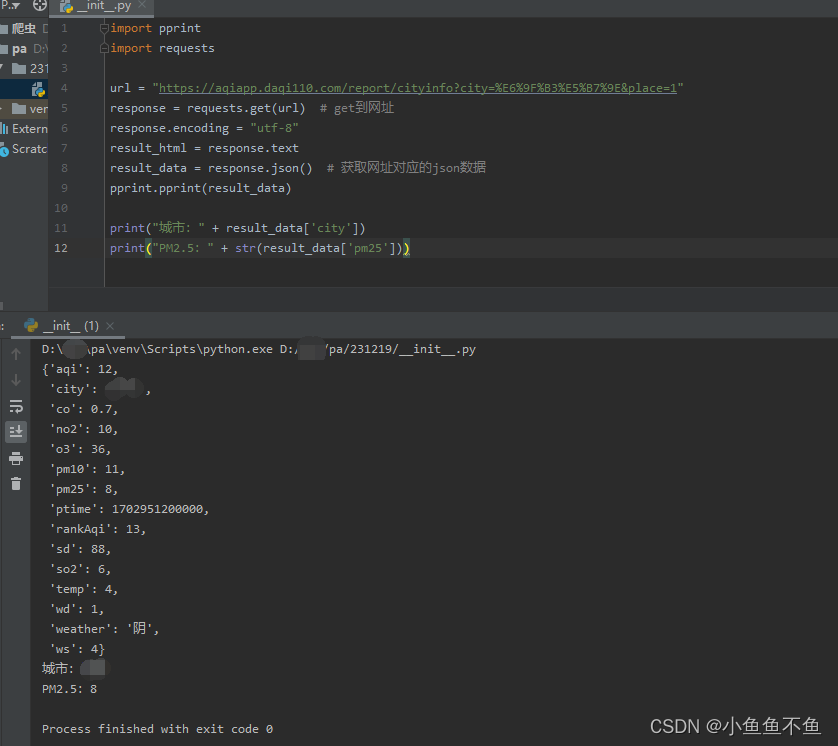This screenshot has height=746, width=838.
Task: Click the 'result_html = response.text' line
Action: 204,149
